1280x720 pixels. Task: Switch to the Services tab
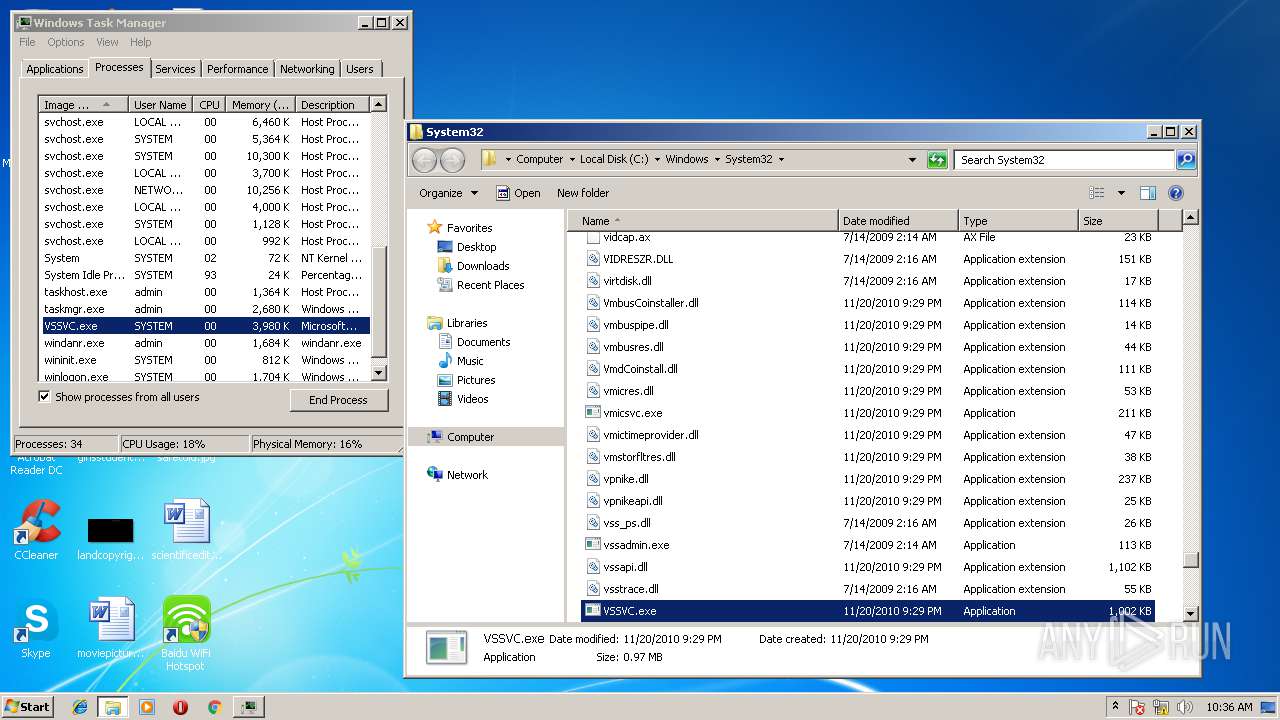[175, 69]
